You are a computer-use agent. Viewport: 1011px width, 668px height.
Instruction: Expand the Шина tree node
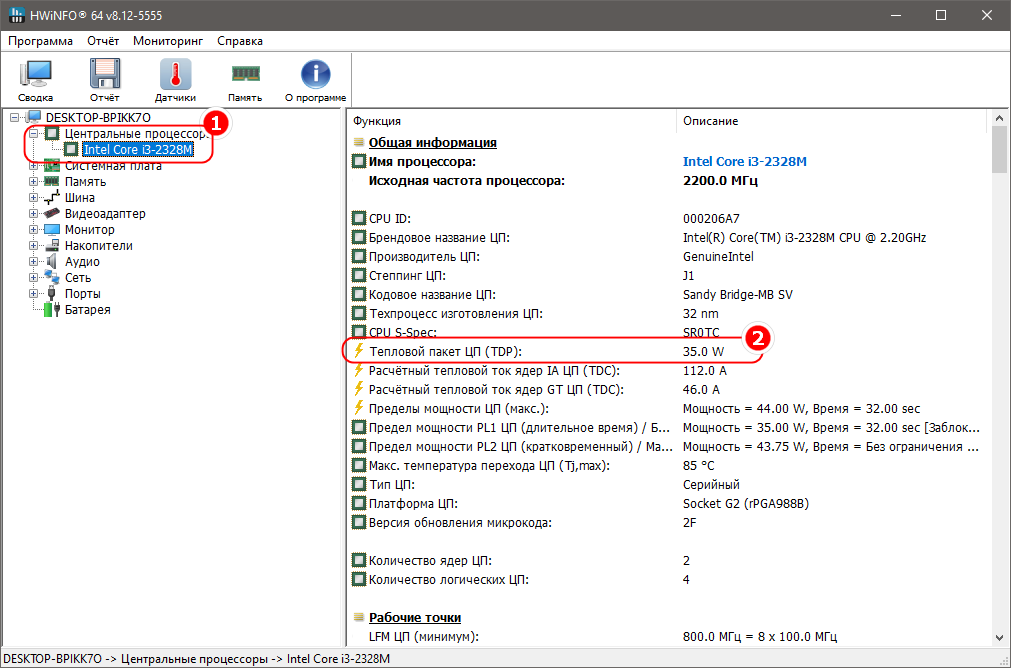coord(34,198)
